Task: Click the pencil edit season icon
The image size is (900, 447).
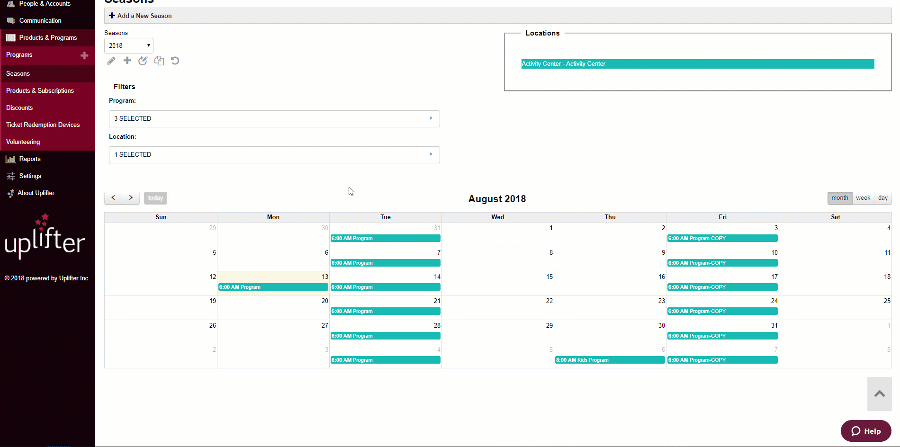Action: point(112,61)
